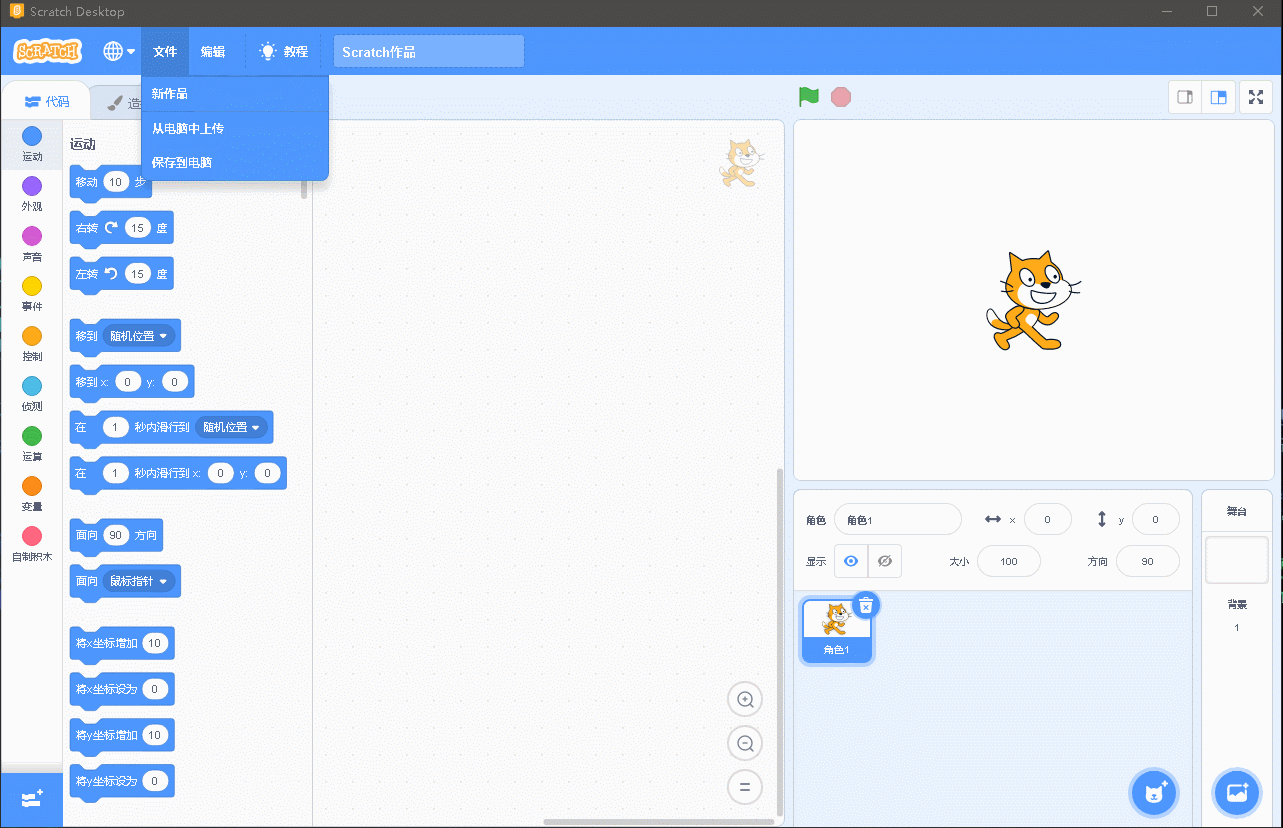Image resolution: width=1283 pixels, height=828 pixels.
Task: Close the Scratch Desktop window
Action: pyautogui.click(x=1258, y=12)
